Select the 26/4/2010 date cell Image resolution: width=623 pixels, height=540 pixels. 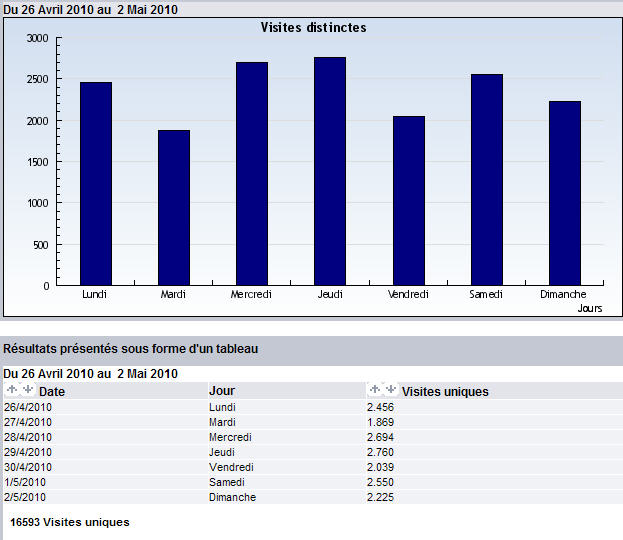pyautogui.click(x=27, y=408)
